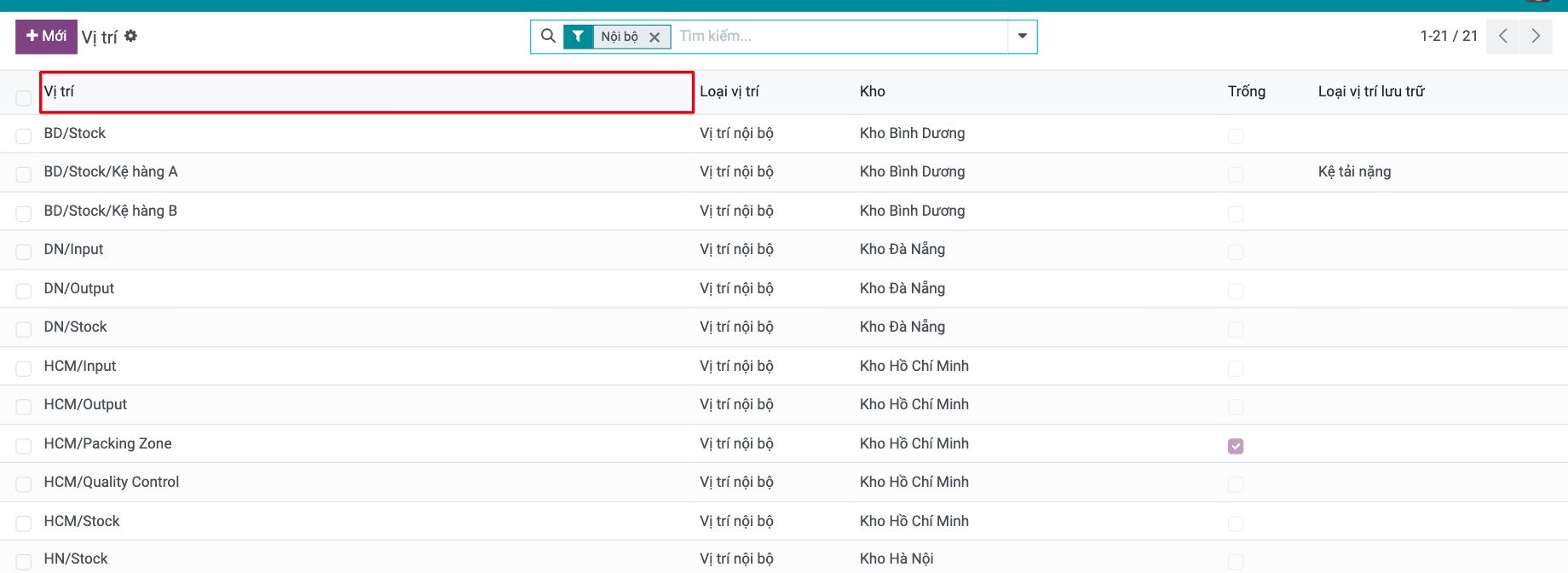Go to the previous page of records

[1502, 36]
